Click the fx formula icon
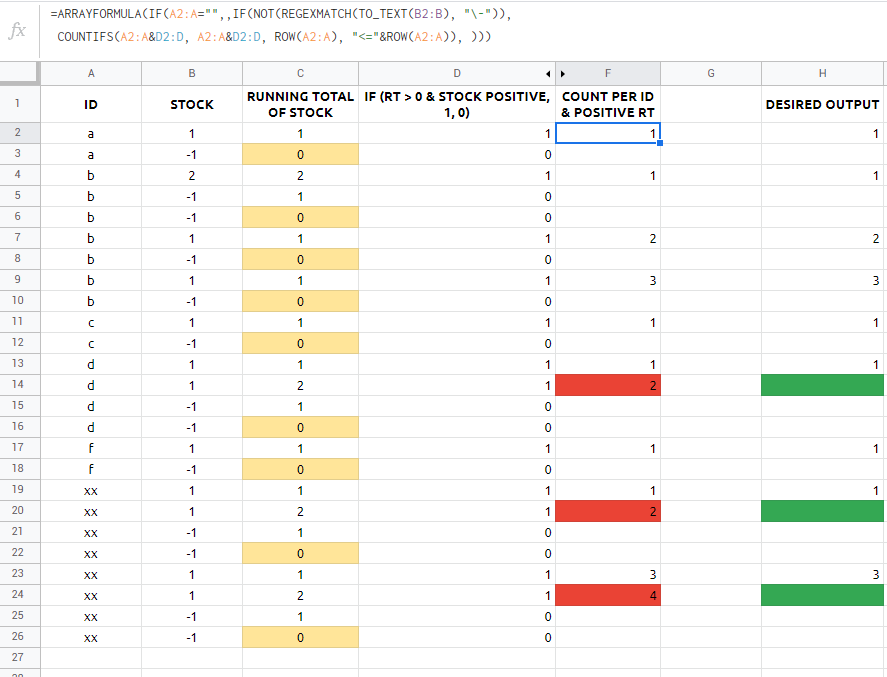The image size is (887, 677). coord(18,30)
